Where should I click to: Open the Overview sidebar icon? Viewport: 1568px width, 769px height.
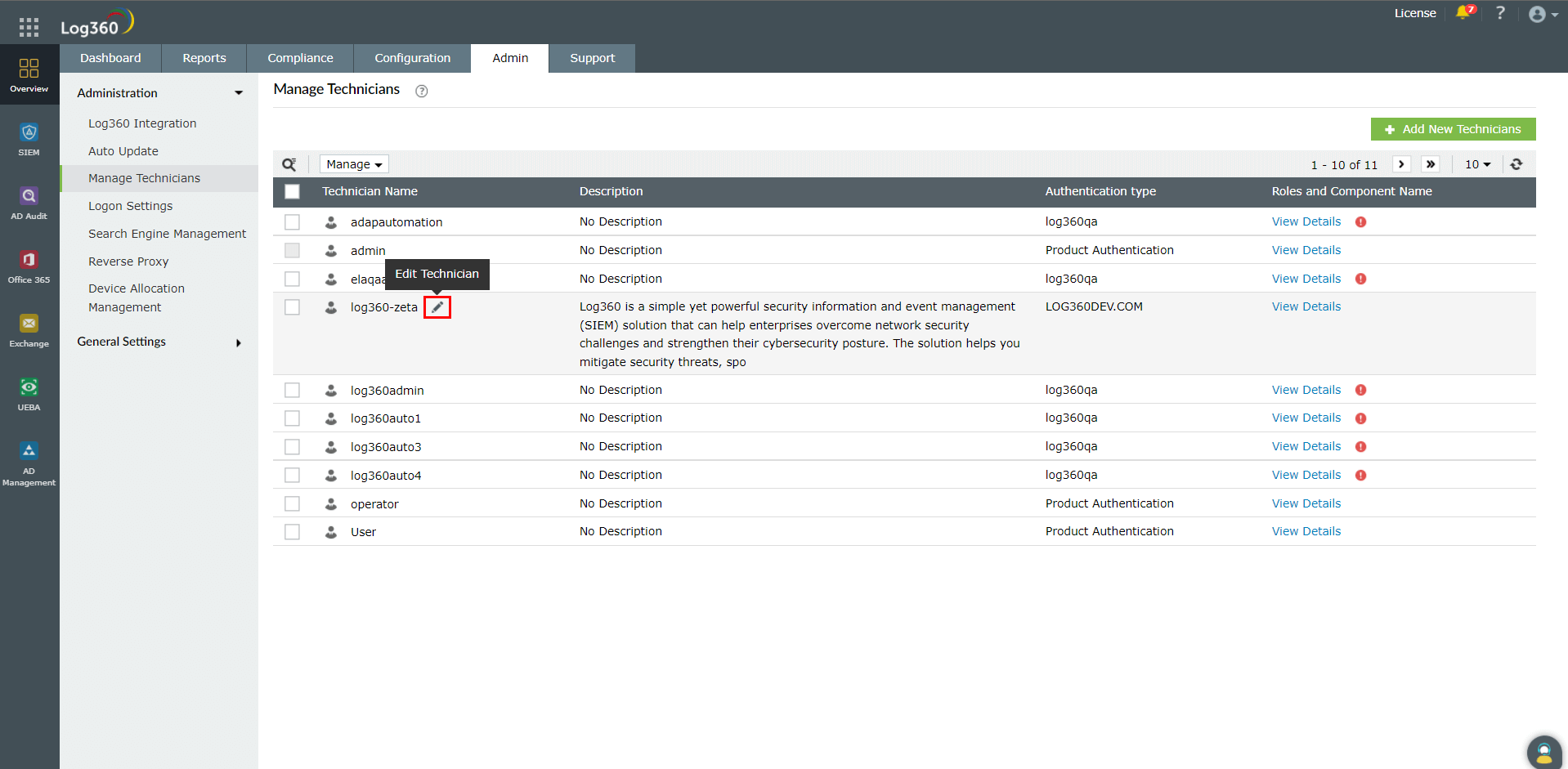(x=29, y=74)
